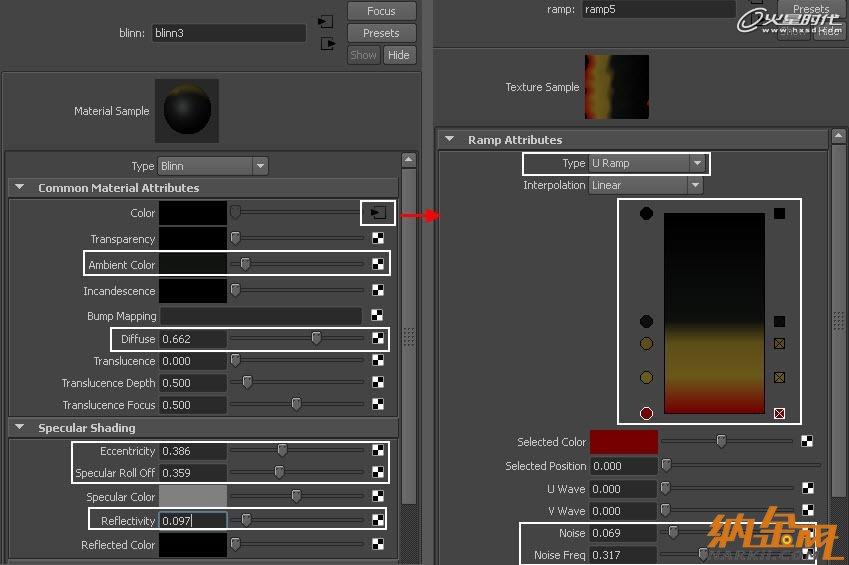The image size is (849, 565).
Task: Click the ramp gradient color bar
Action: pos(714,313)
